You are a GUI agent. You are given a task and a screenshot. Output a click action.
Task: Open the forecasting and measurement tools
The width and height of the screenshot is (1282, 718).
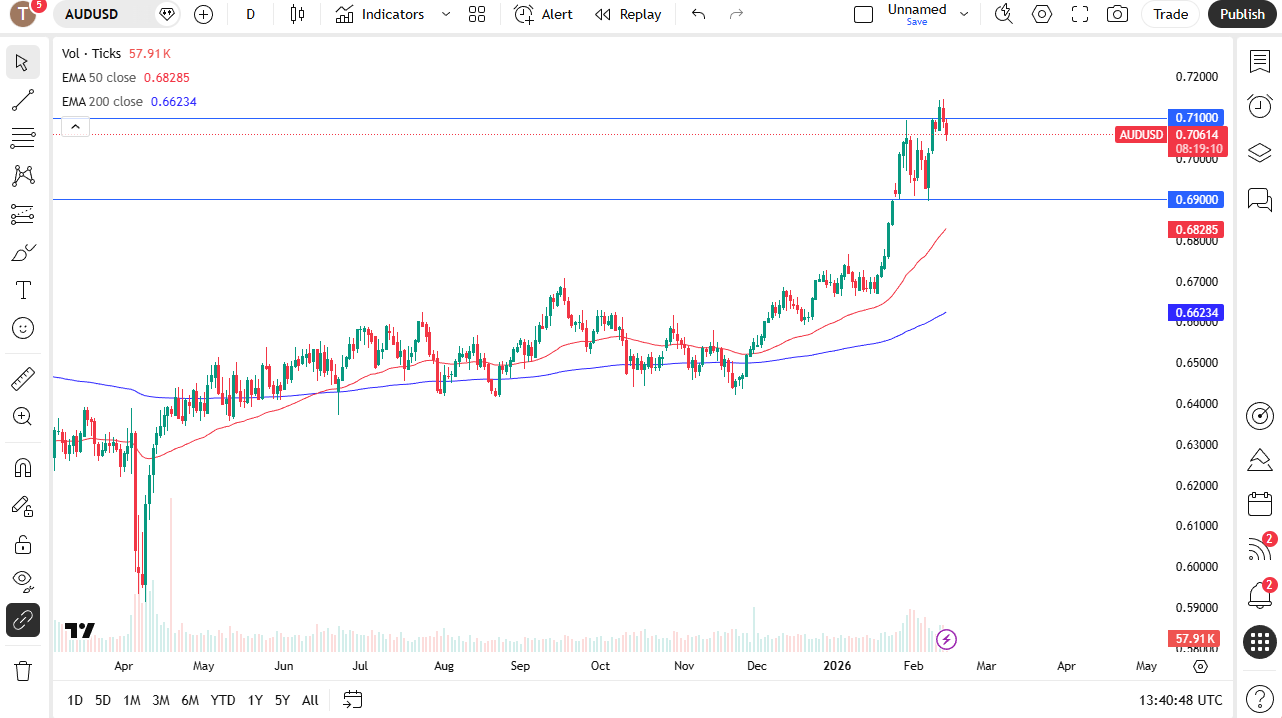point(23,214)
